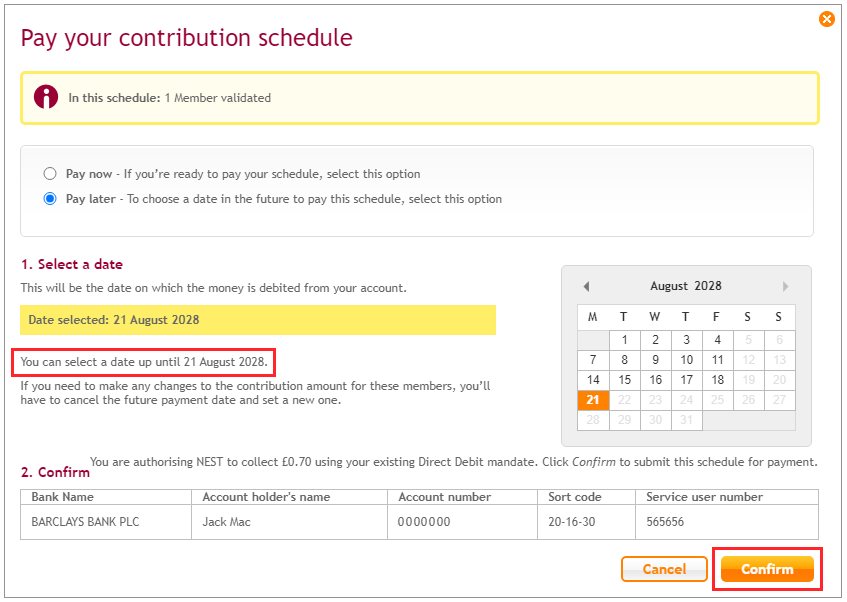Cancel the payment schedule
Image resolution: width=847 pixels, height=602 pixels.
(x=664, y=569)
